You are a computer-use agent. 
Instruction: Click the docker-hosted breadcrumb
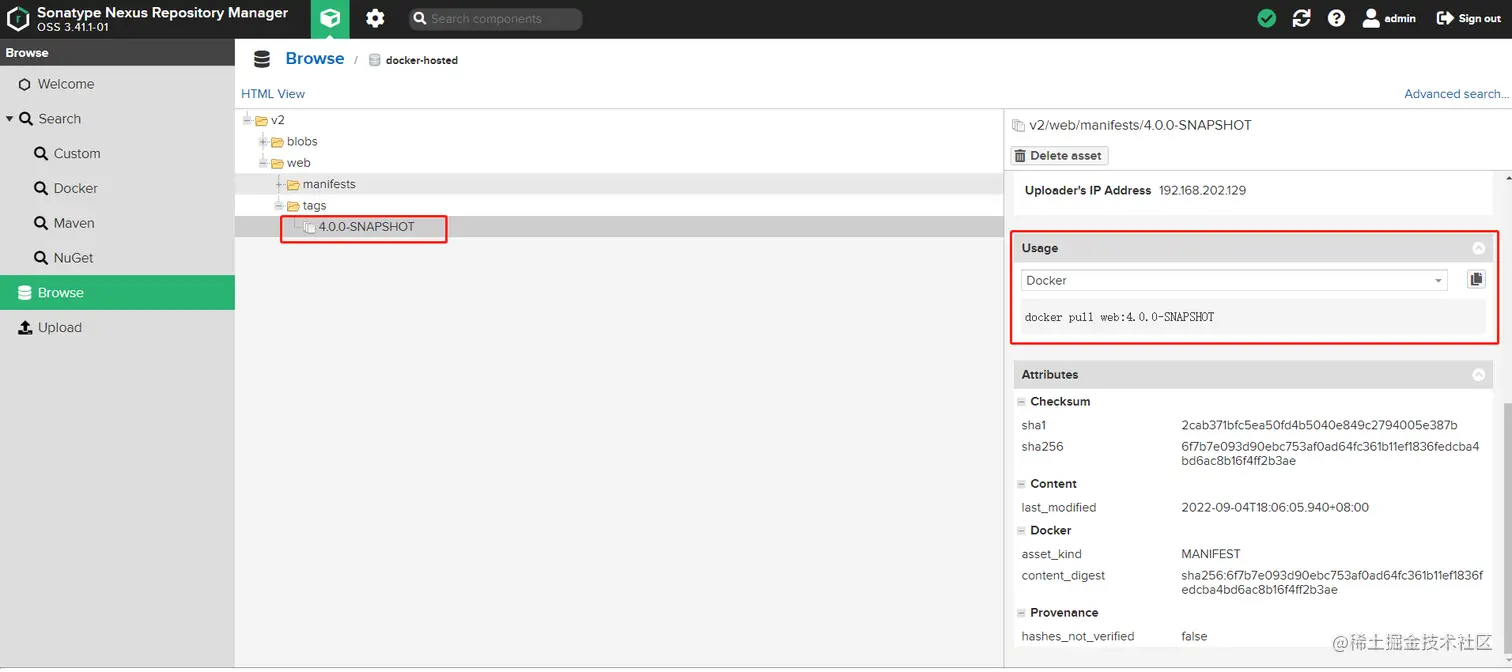(x=421, y=60)
